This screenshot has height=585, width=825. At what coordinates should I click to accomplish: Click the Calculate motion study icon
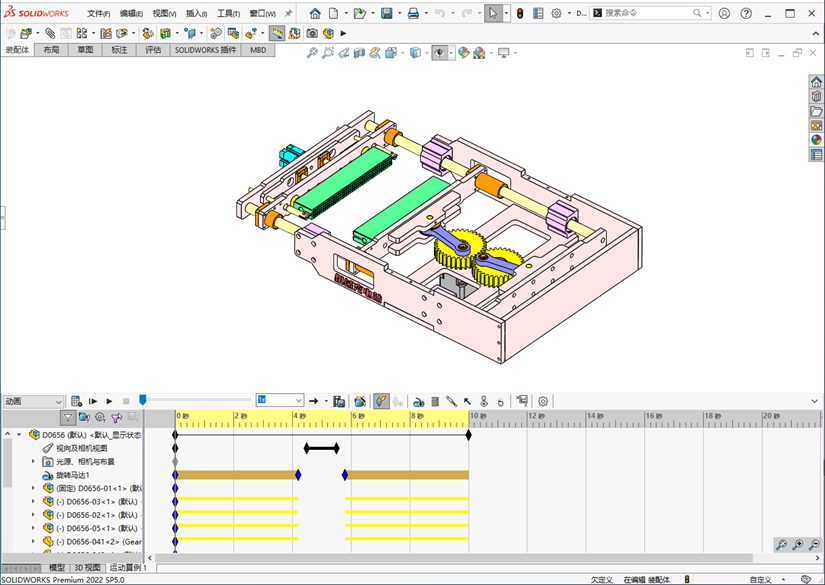pos(76,401)
